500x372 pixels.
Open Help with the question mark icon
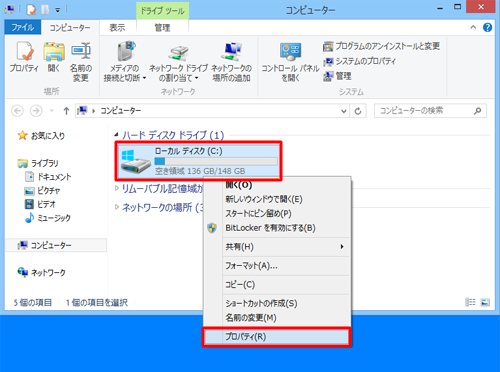tap(487, 27)
